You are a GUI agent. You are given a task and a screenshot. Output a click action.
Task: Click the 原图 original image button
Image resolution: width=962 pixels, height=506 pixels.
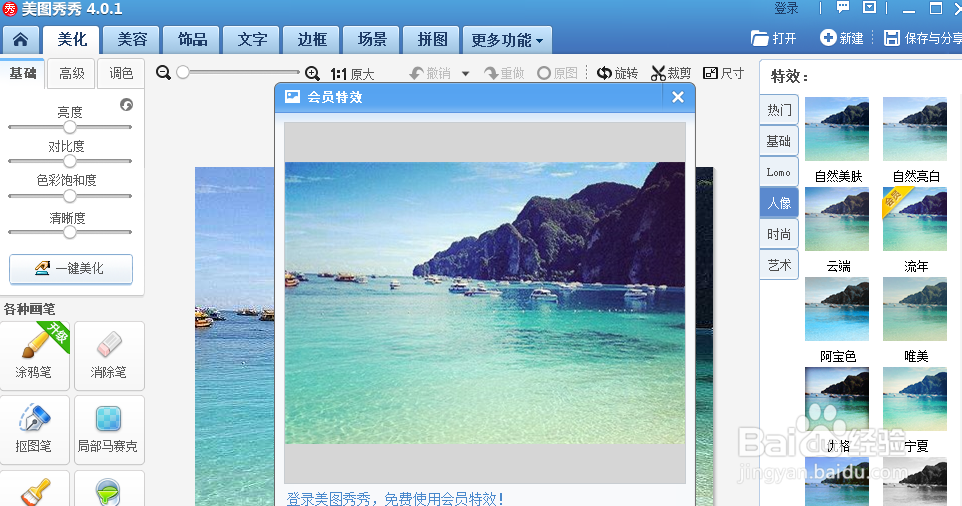[x=557, y=74]
